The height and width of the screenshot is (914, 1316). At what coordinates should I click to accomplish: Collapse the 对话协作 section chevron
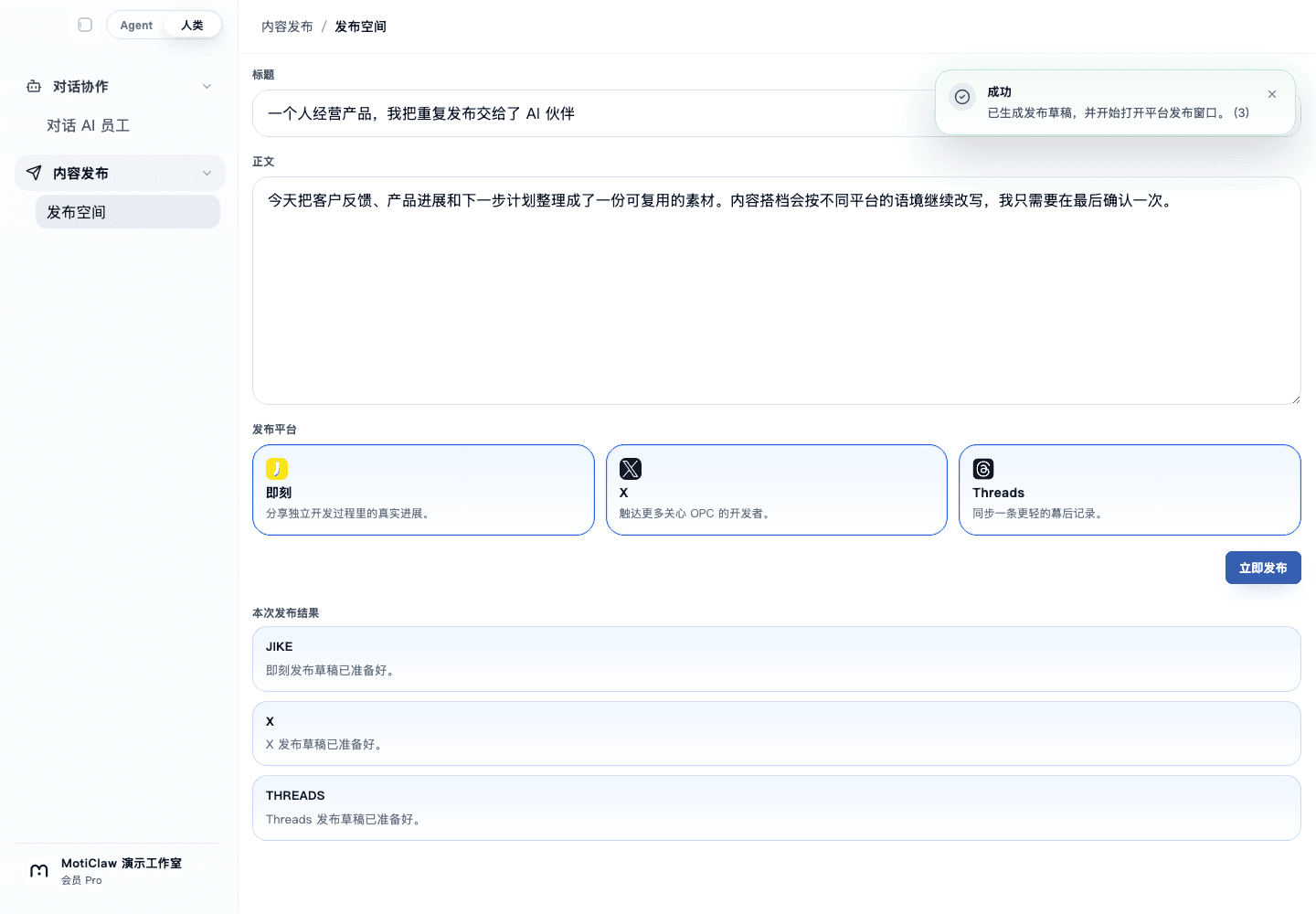coord(207,87)
